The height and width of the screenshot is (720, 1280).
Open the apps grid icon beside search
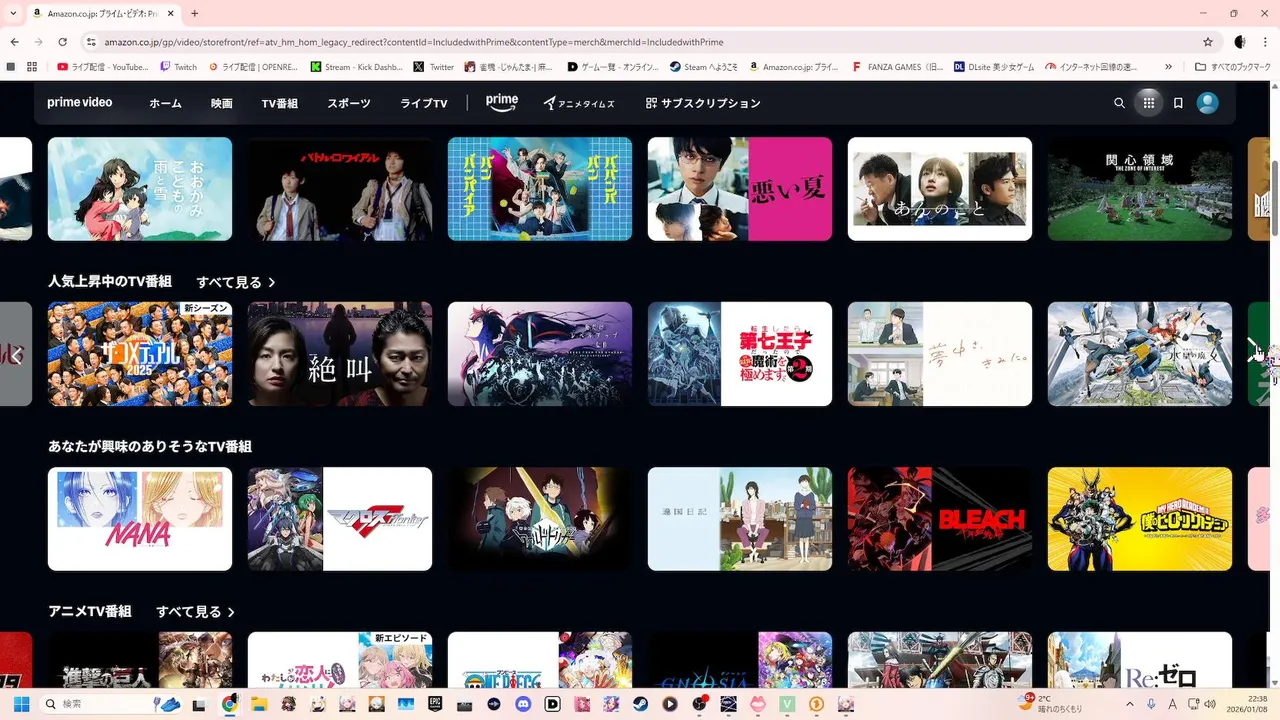pyautogui.click(x=1148, y=103)
